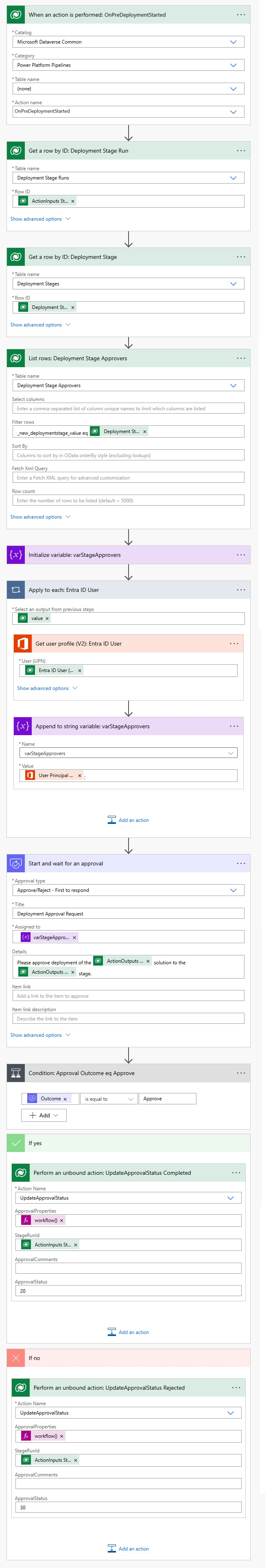Remove the value token in Apply to each
Image resolution: width=275 pixels, height=1568 pixels.
coord(47,618)
